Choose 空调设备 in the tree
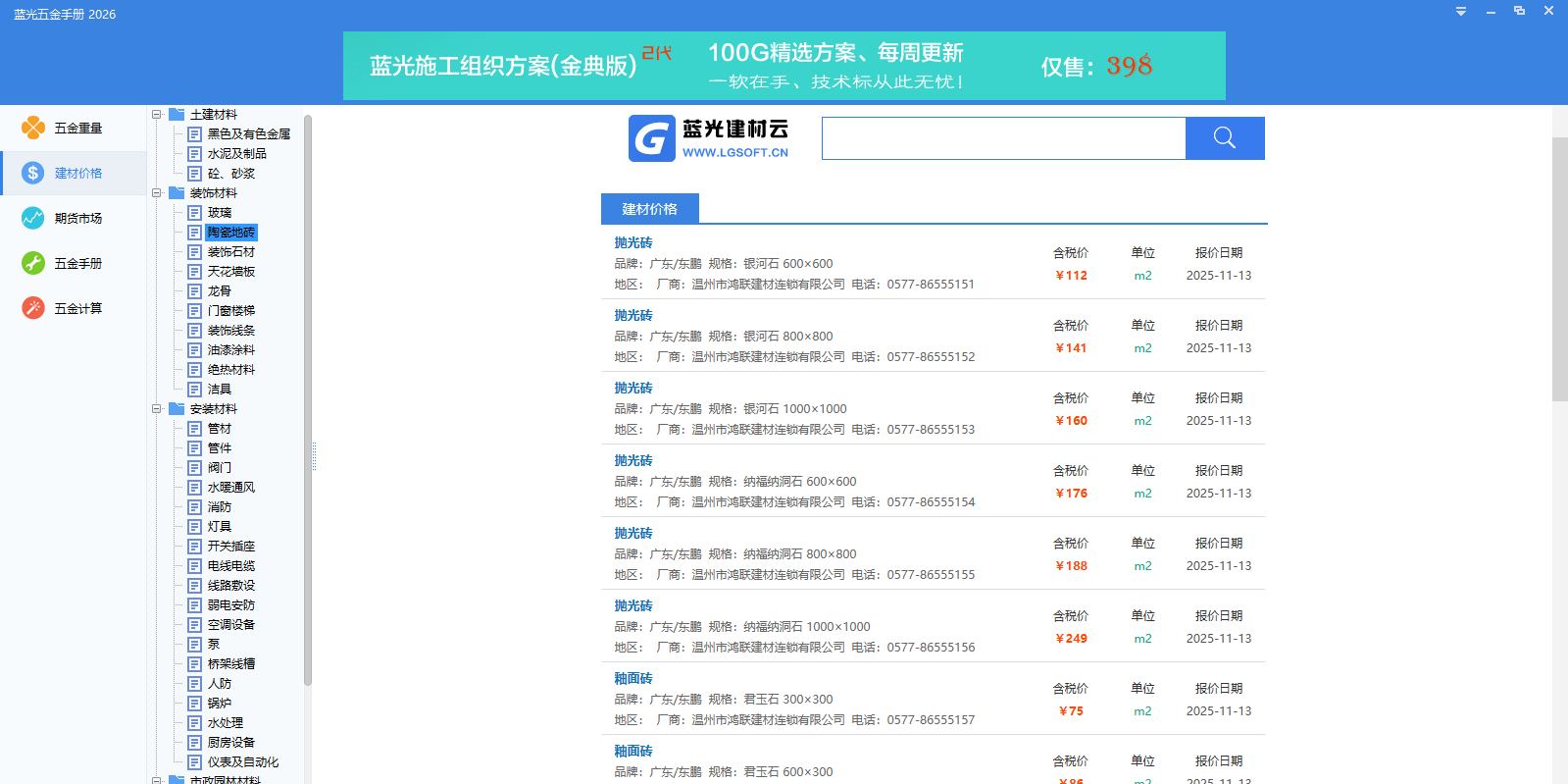 (x=231, y=625)
